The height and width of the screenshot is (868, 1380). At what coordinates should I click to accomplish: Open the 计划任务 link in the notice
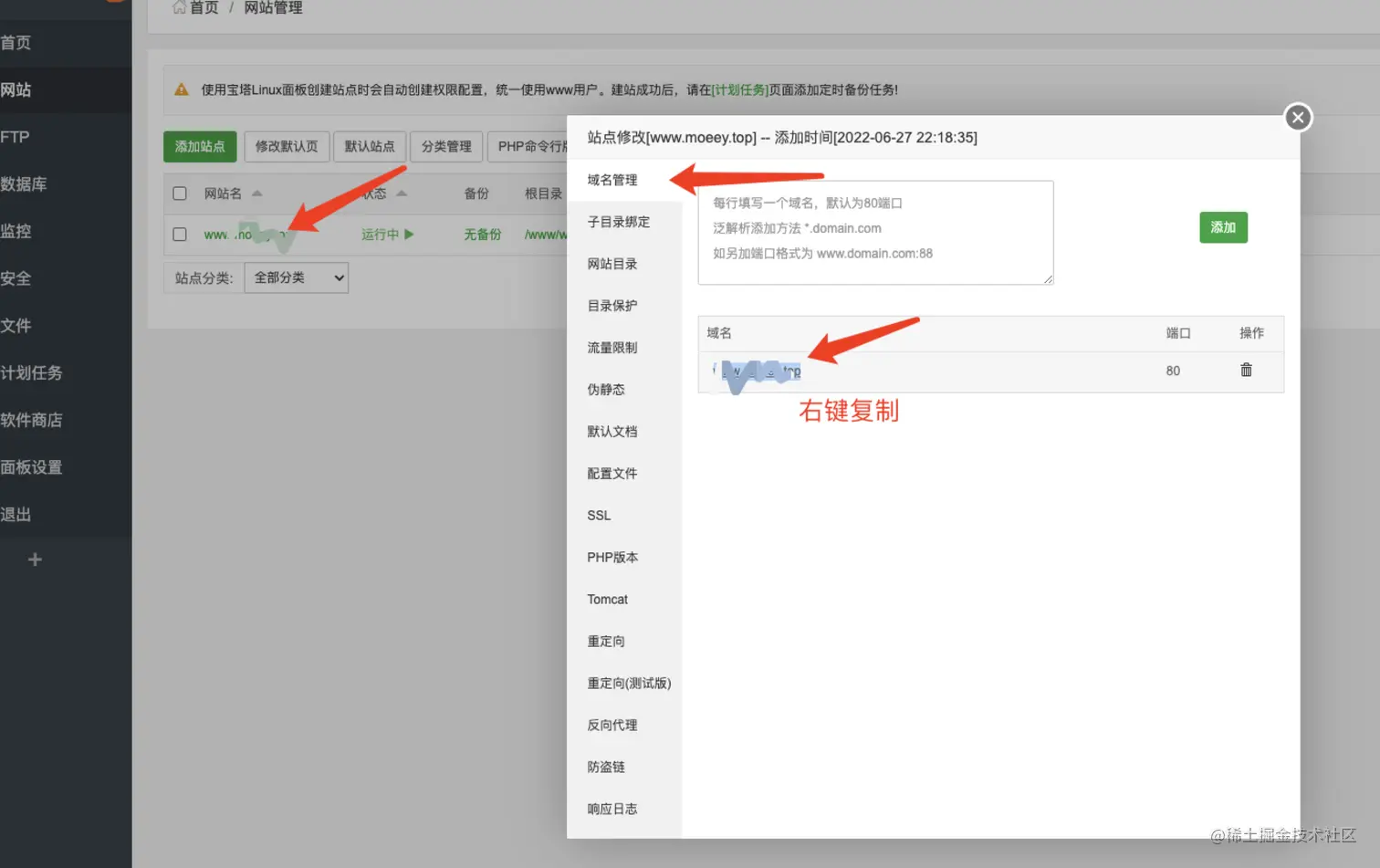pyautogui.click(x=739, y=89)
